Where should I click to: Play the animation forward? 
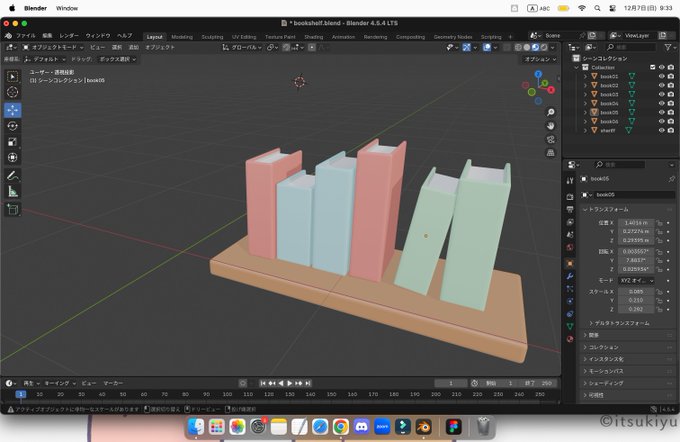point(290,383)
